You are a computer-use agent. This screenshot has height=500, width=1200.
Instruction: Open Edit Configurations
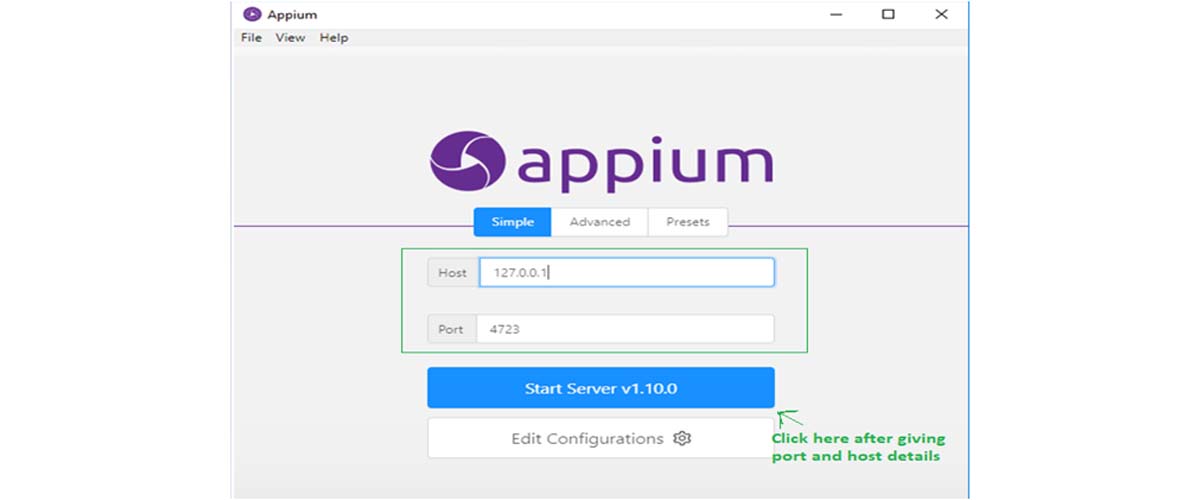(x=601, y=438)
